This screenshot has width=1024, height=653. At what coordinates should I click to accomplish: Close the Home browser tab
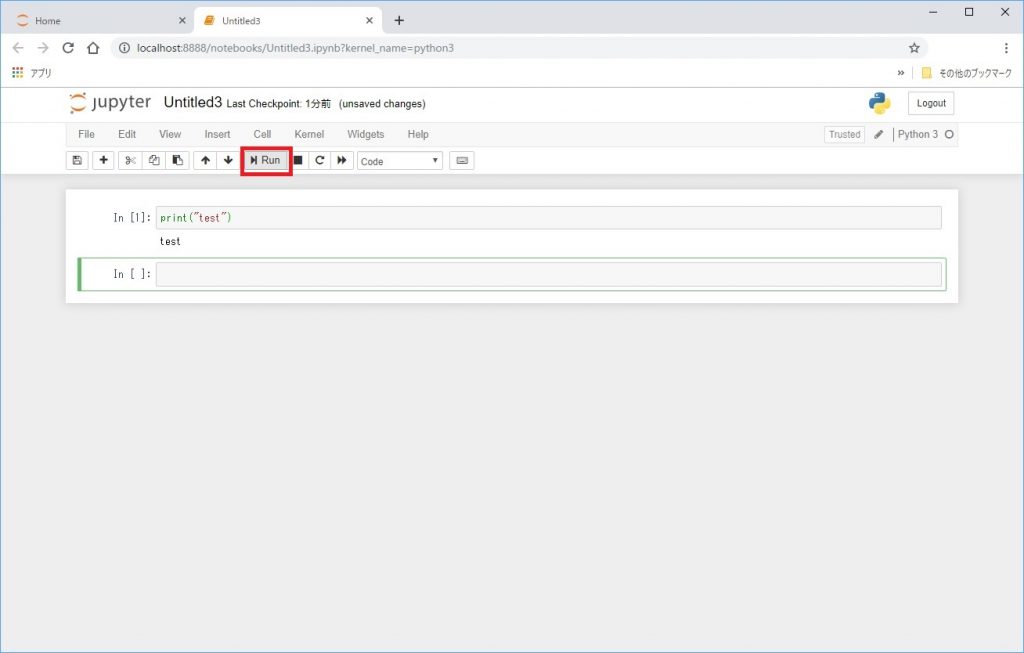[182, 21]
